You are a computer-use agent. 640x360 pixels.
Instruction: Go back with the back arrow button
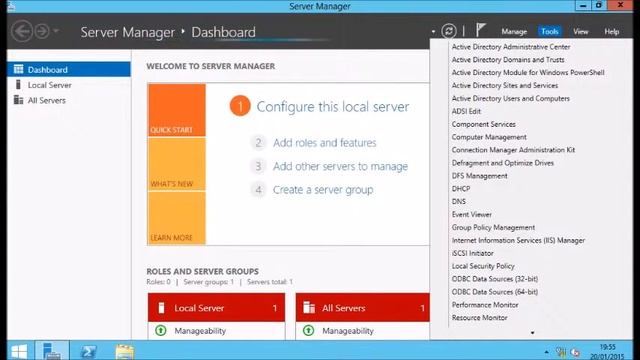(22, 31)
